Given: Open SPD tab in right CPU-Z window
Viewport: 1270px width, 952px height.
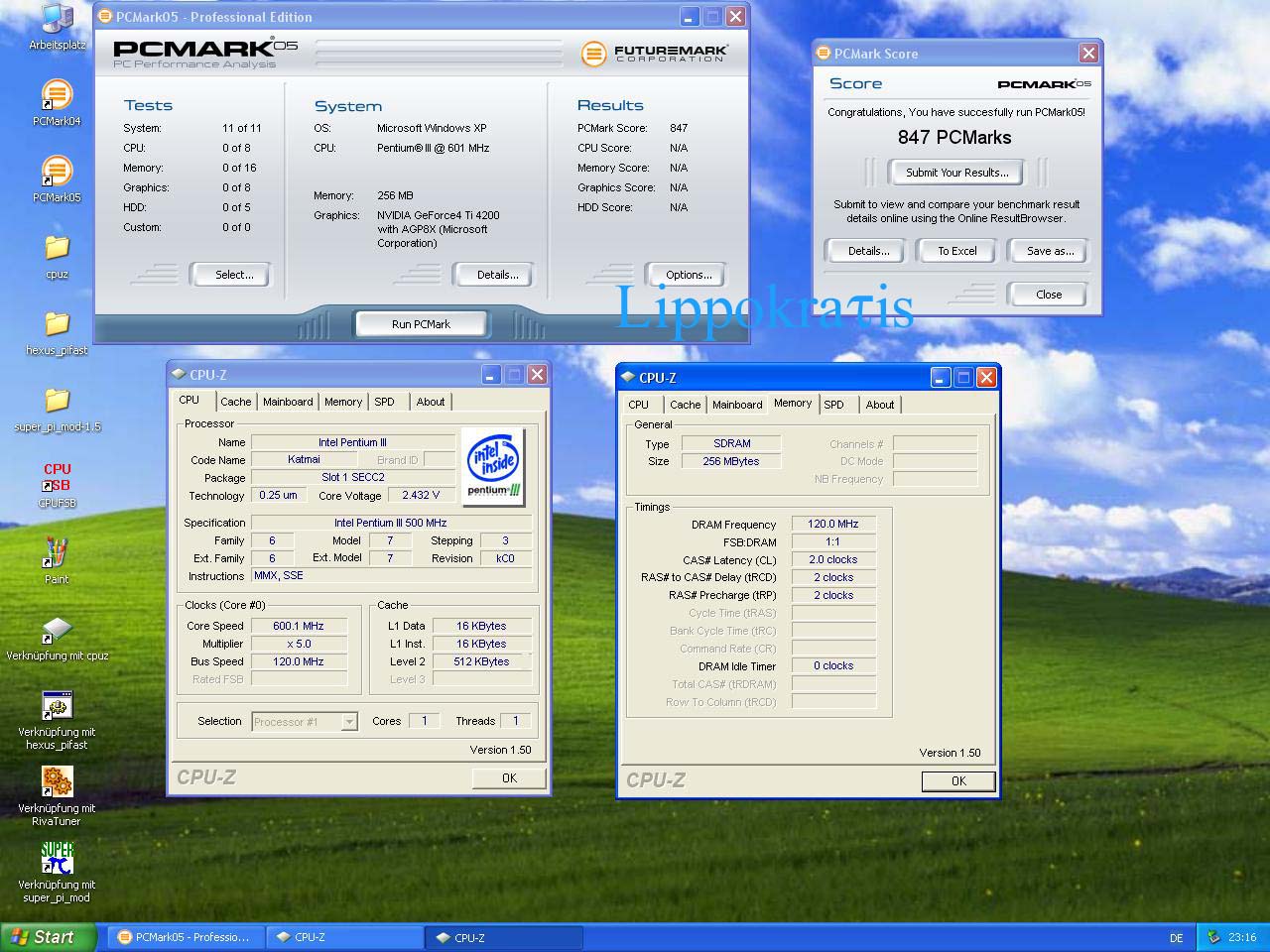Looking at the screenshot, I should (x=834, y=405).
